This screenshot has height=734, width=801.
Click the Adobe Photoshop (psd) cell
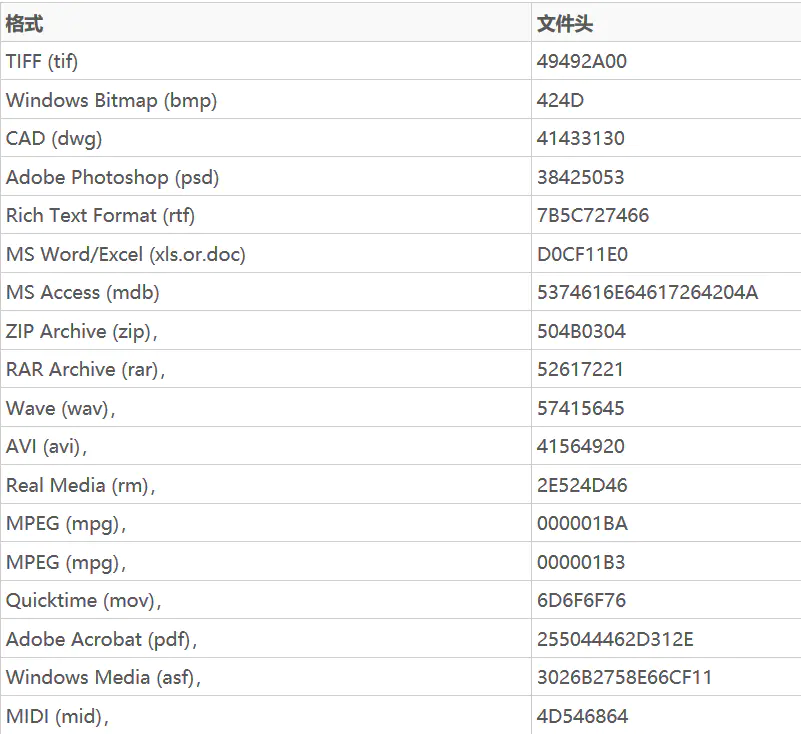112,177
